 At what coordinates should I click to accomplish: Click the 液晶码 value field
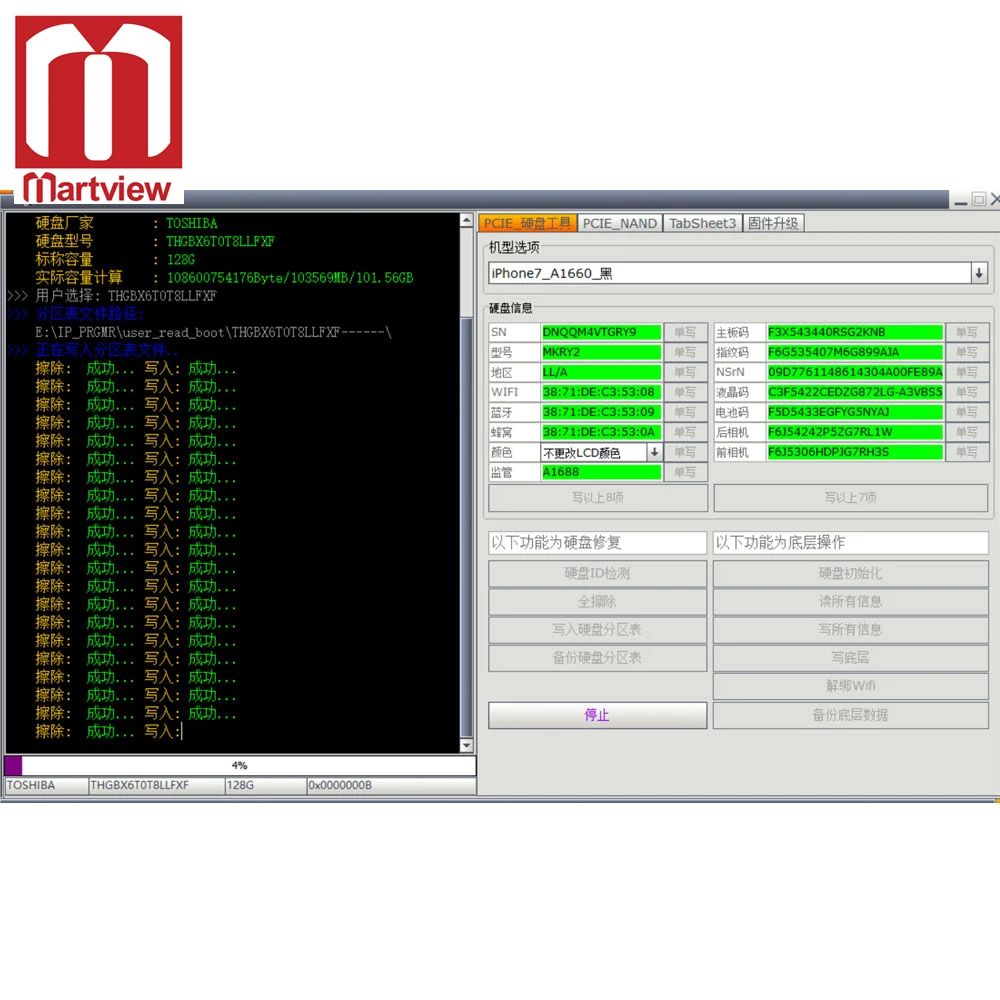pos(855,392)
